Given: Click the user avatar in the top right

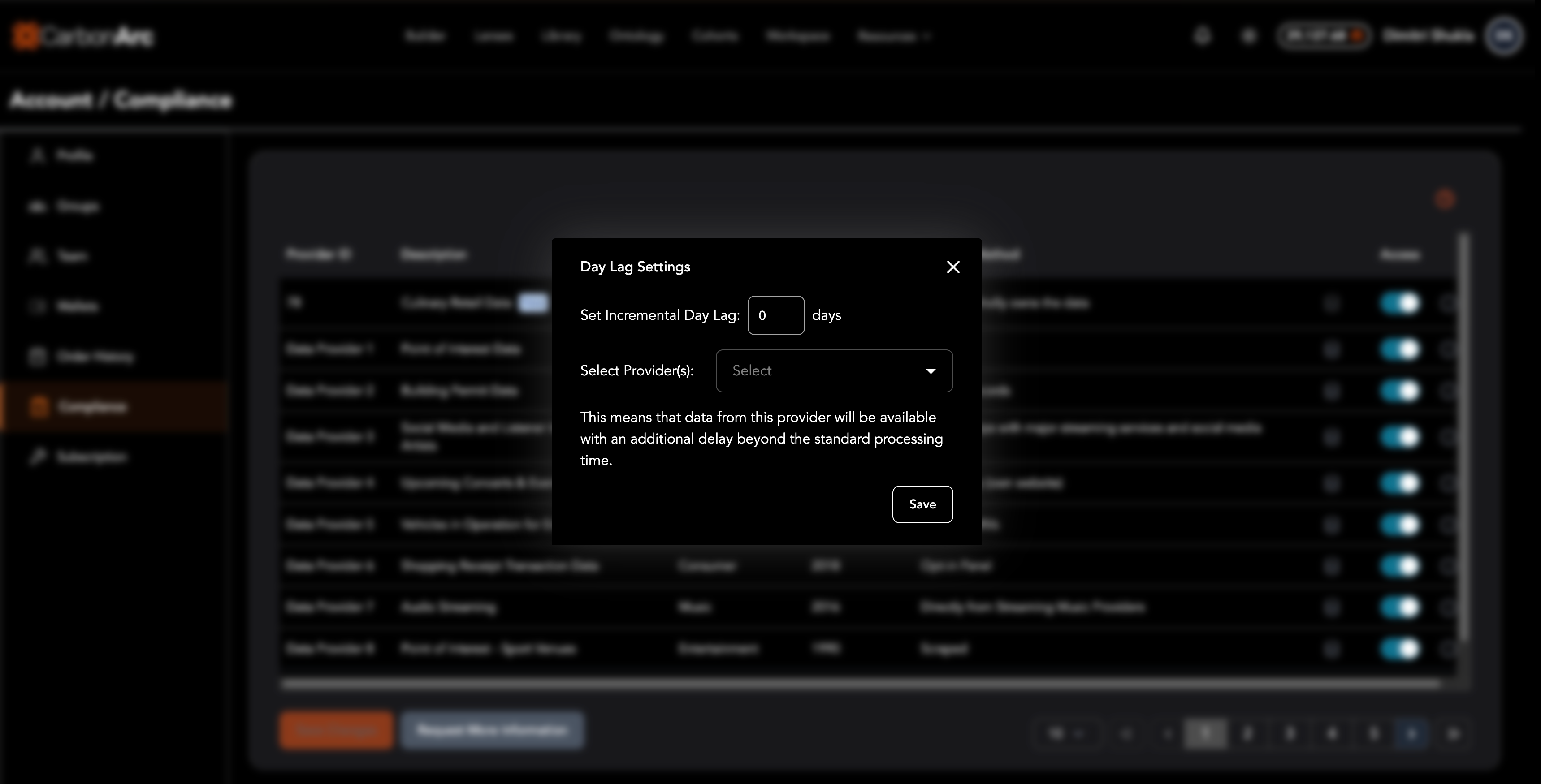Looking at the screenshot, I should [x=1503, y=36].
